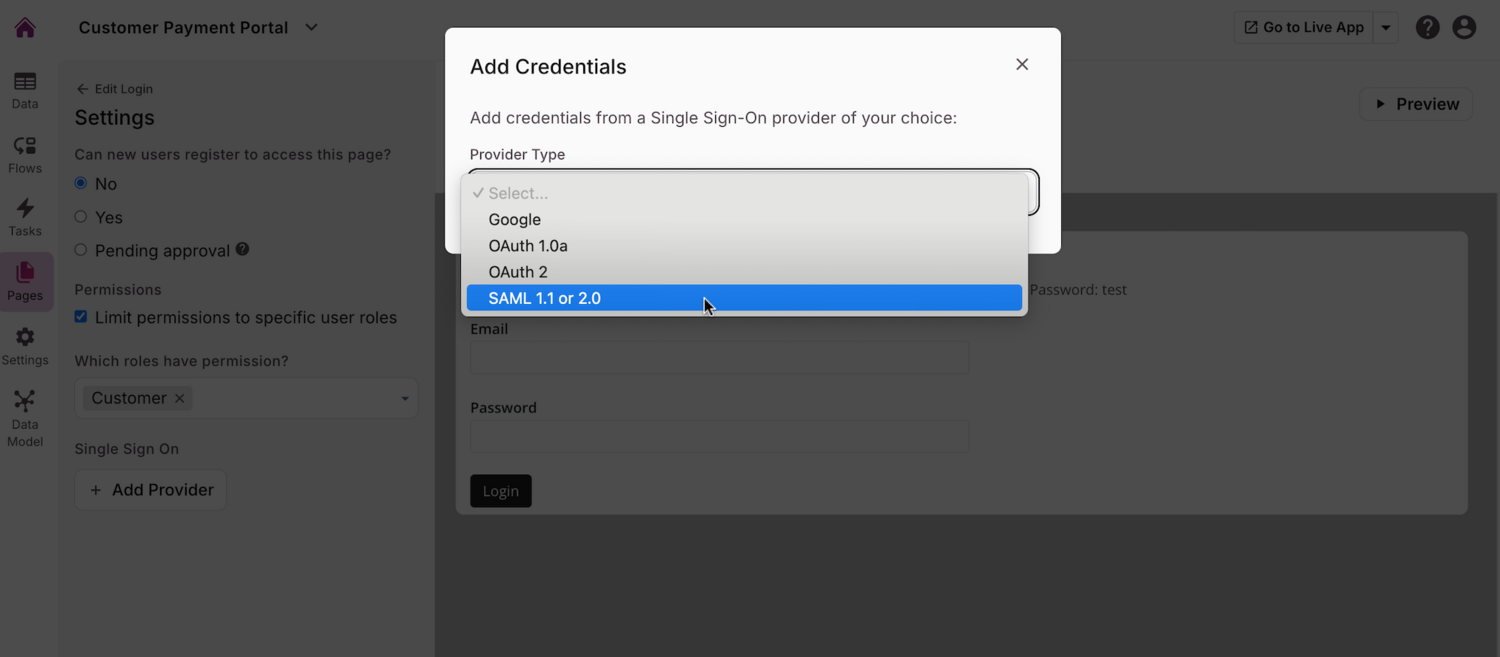Click the Pending approval info icon
1500x657 pixels.
tap(242, 249)
